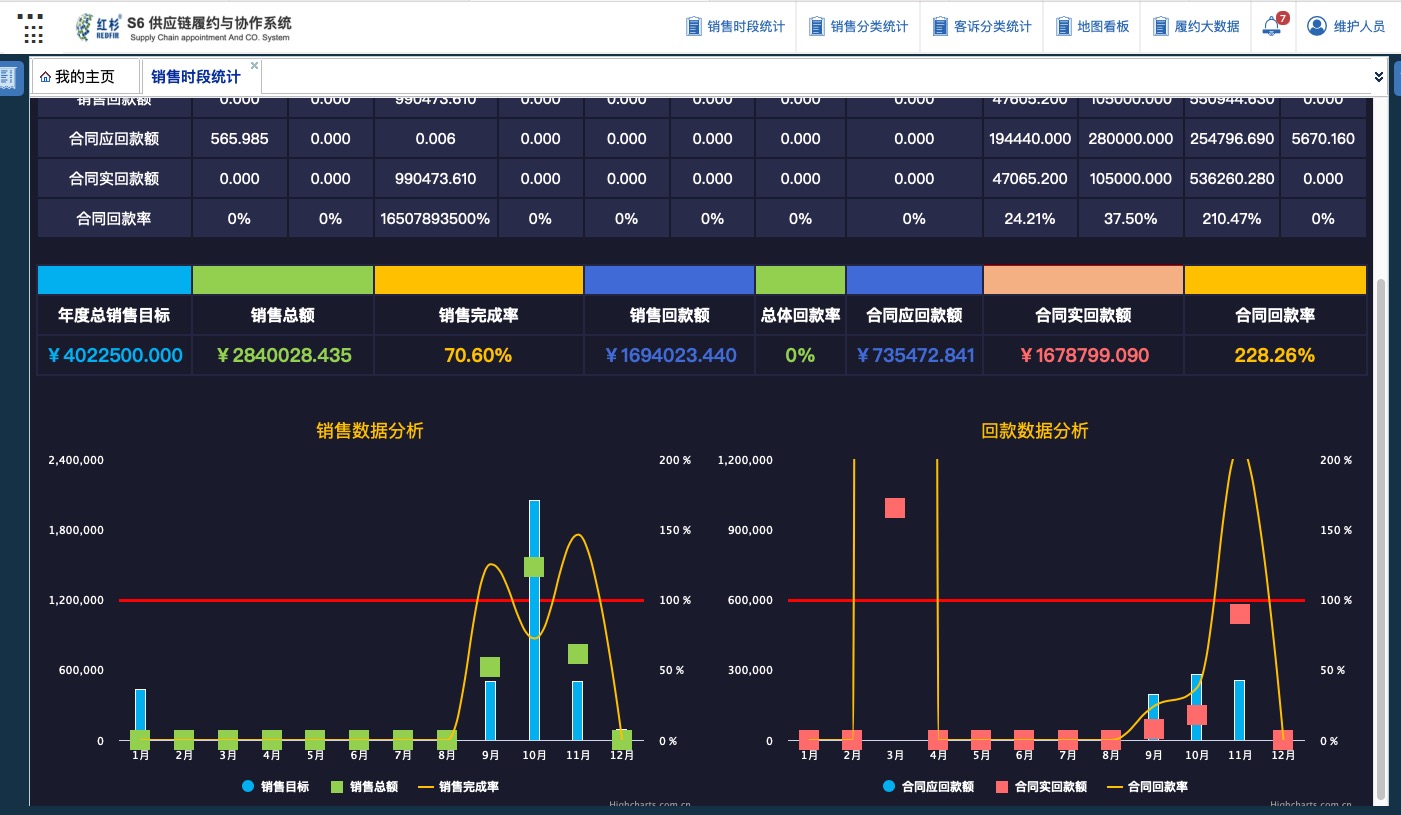The height and width of the screenshot is (815, 1401).
Task: Click the notification bell with badge 7
Action: 1272,26
